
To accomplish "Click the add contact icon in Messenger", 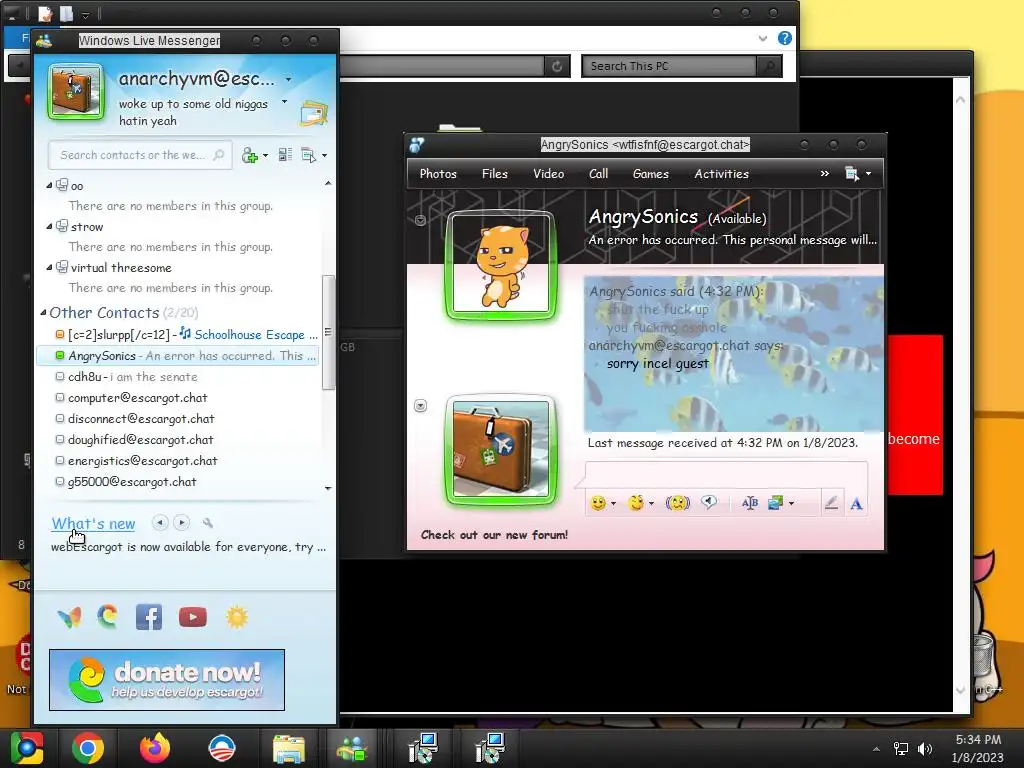I will (249, 155).
